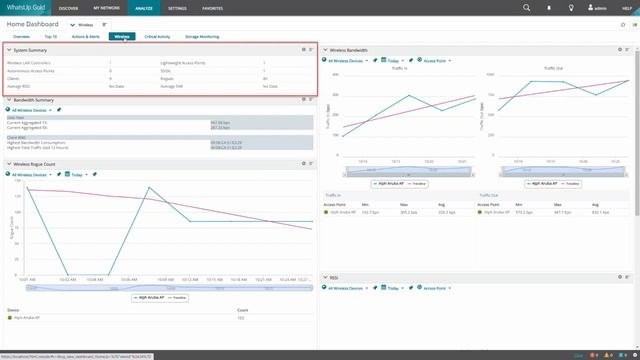The width and height of the screenshot is (640, 360).
Task: Click the Traffic In chart range navigator
Action: click(x=409, y=171)
